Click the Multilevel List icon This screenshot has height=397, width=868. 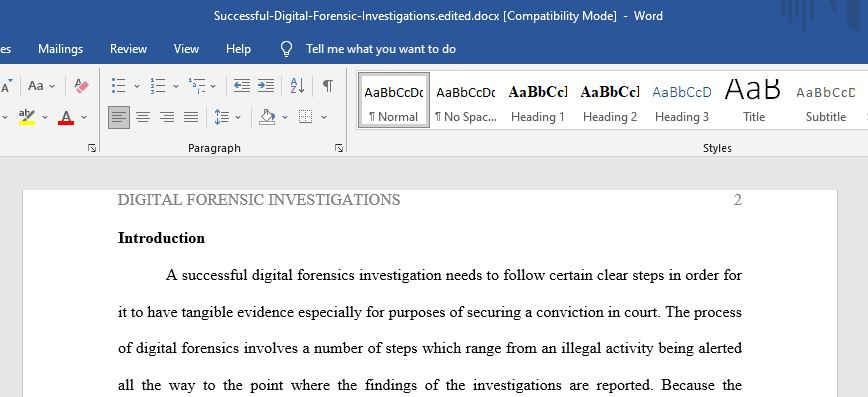(197, 85)
